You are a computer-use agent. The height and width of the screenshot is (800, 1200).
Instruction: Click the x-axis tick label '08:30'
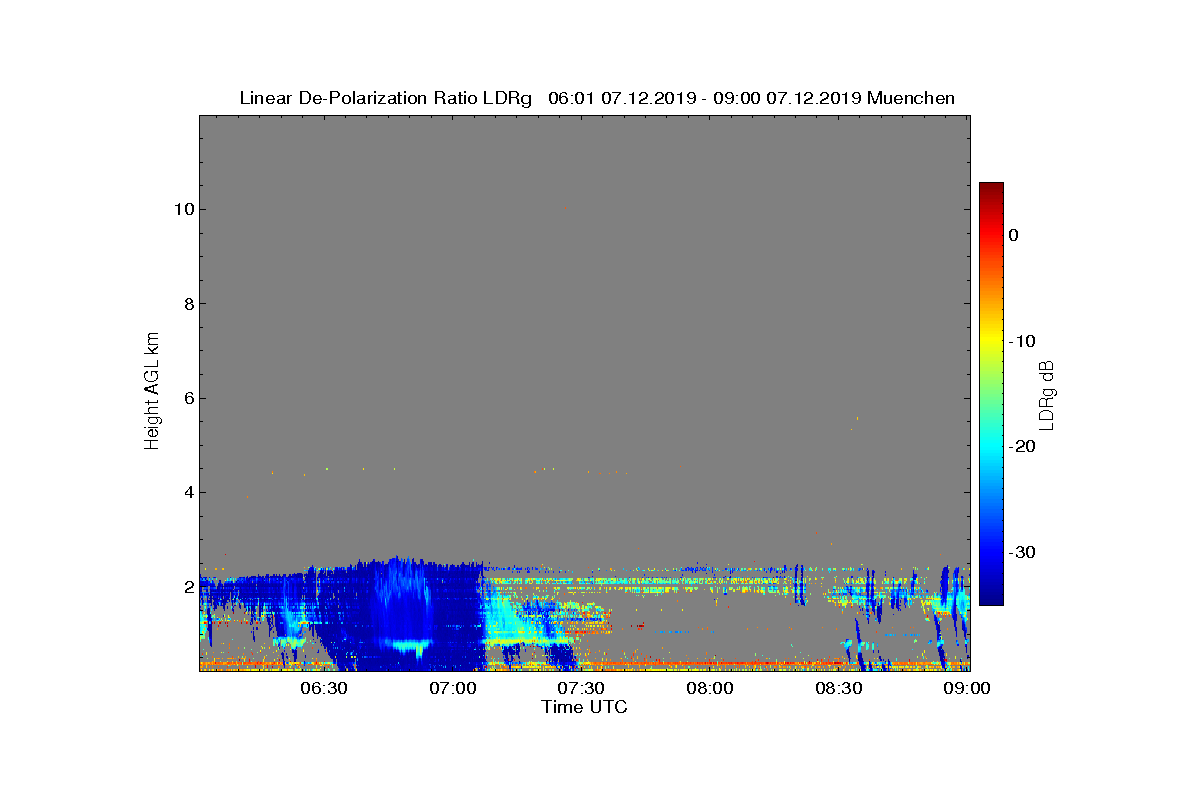pyautogui.click(x=839, y=688)
